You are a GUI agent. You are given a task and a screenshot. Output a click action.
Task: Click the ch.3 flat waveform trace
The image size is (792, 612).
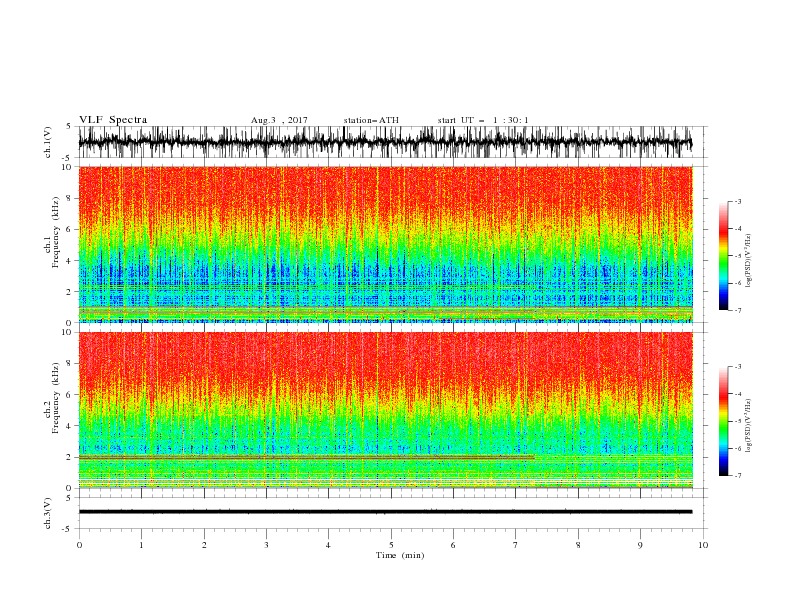(385, 512)
